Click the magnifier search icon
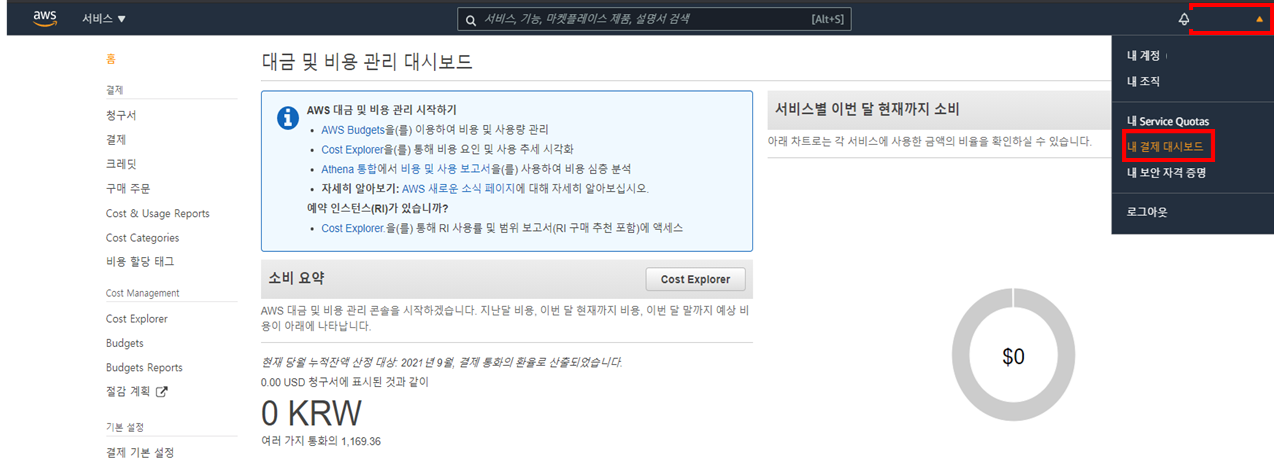This screenshot has height=459, width=1274. [470, 19]
